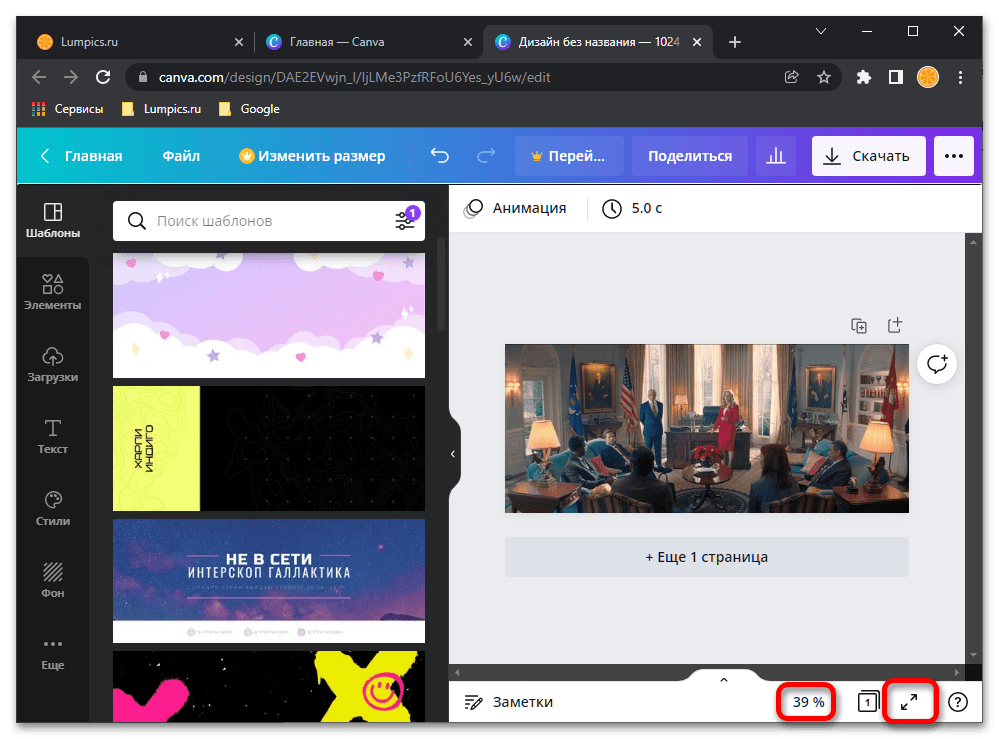Open the Сервисы apps bookmark
The width and height of the screenshot is (999, 739).
(67, 109)
